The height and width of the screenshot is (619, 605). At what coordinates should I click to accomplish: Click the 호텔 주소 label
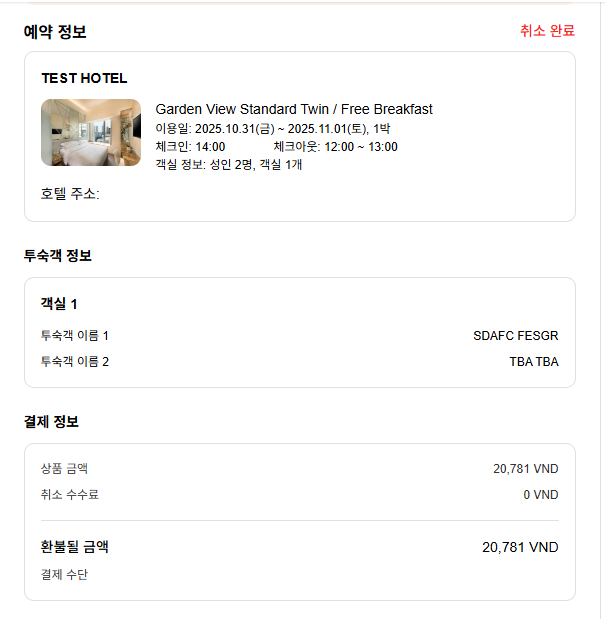point(70,194)
